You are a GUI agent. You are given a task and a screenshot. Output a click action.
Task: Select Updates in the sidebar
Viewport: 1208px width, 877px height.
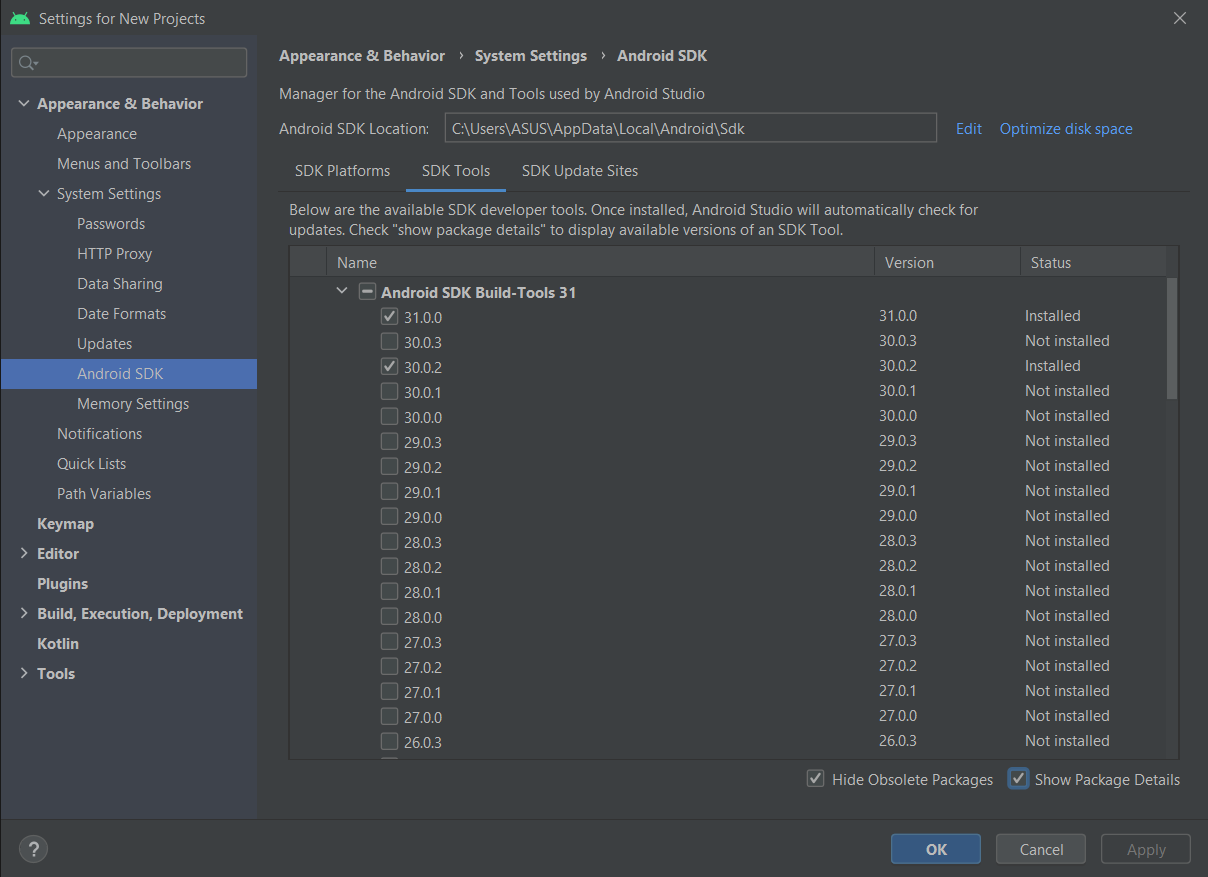pos(104,344)
